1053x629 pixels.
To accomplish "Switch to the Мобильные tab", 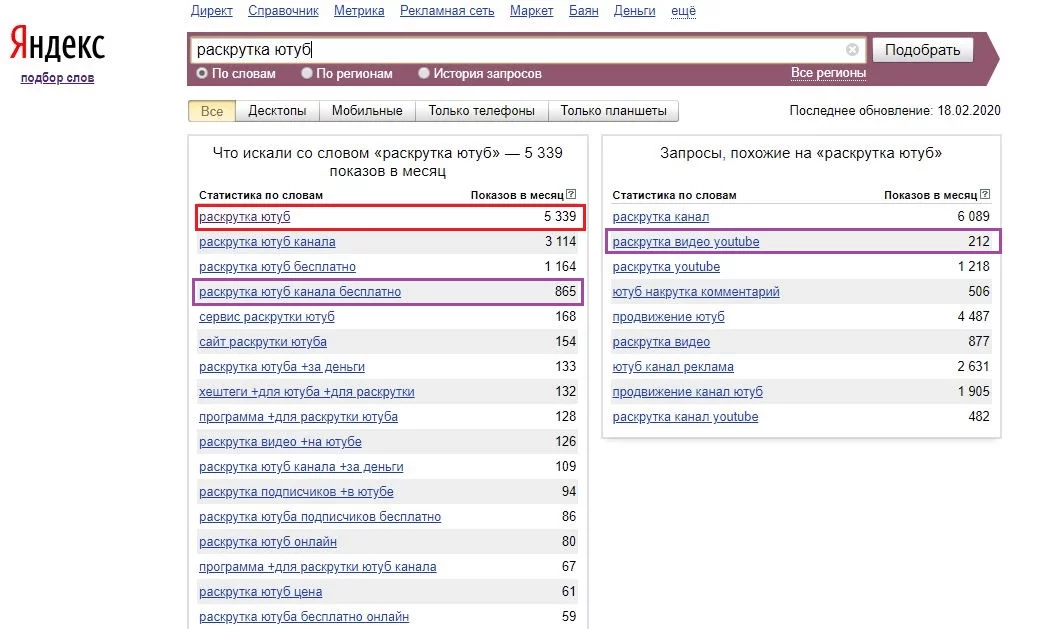I will pos(367,111).
